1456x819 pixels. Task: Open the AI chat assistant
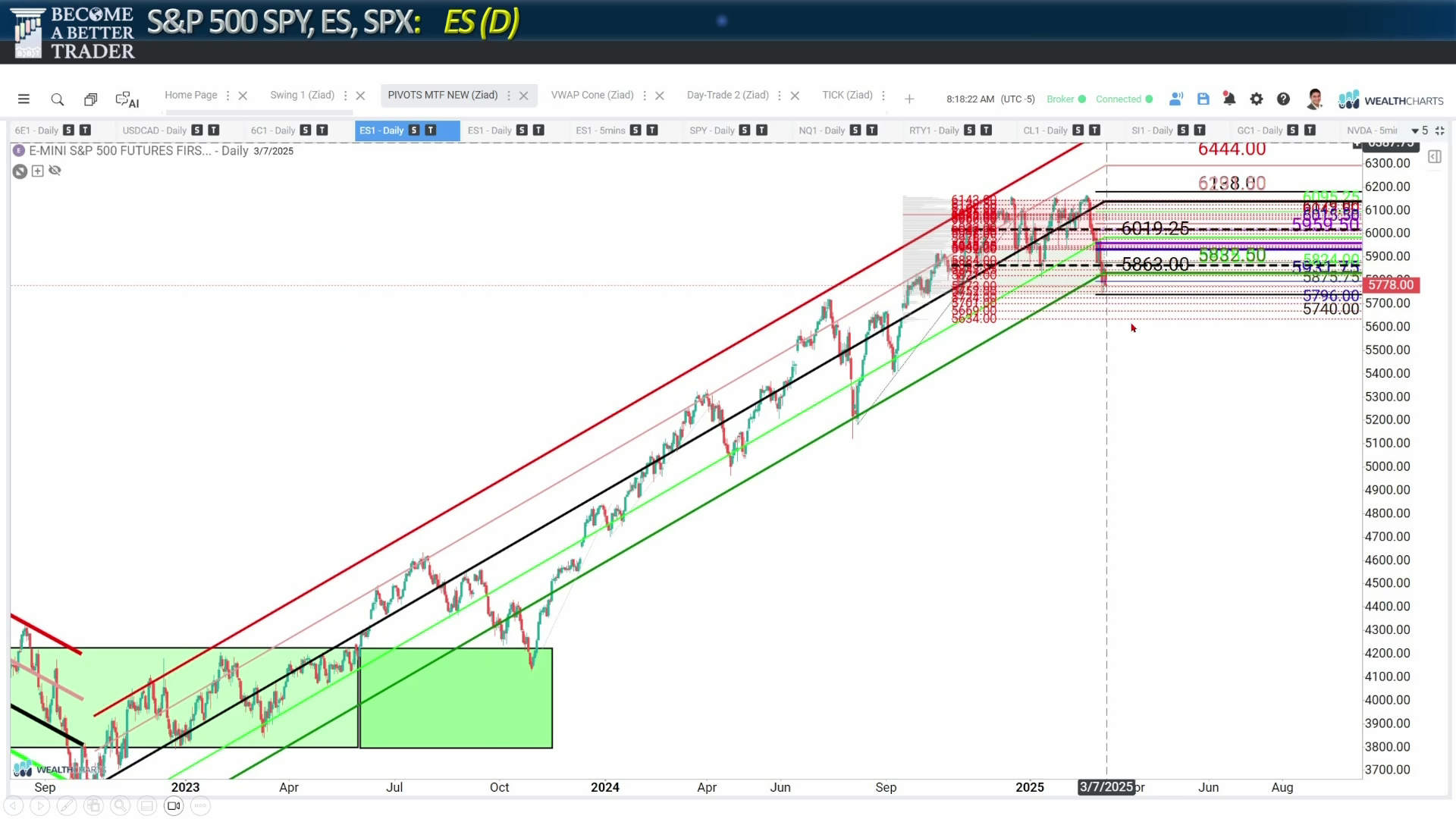point(127,99)
